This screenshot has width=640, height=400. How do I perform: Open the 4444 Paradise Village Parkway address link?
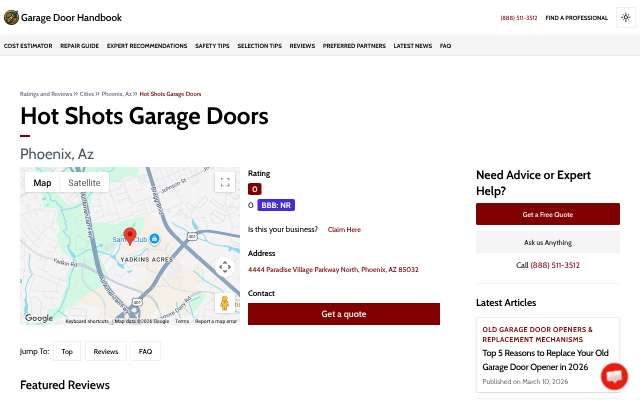(333, 269)
